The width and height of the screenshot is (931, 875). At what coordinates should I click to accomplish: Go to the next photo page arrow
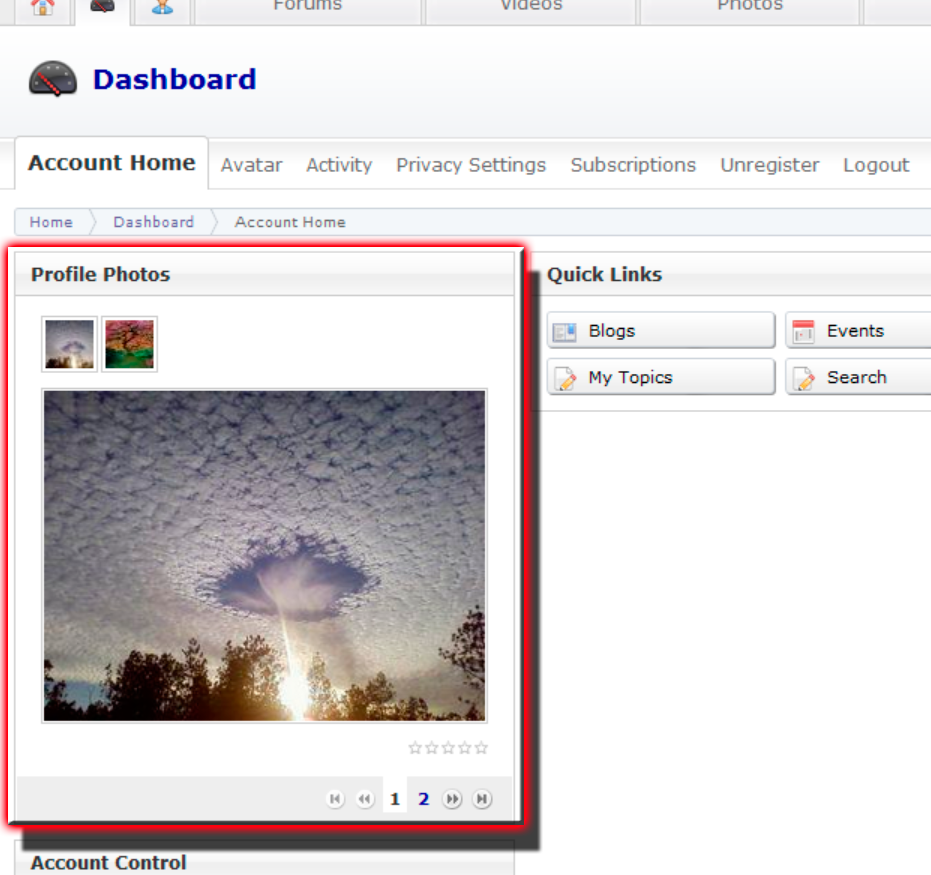tap(453, 799)
